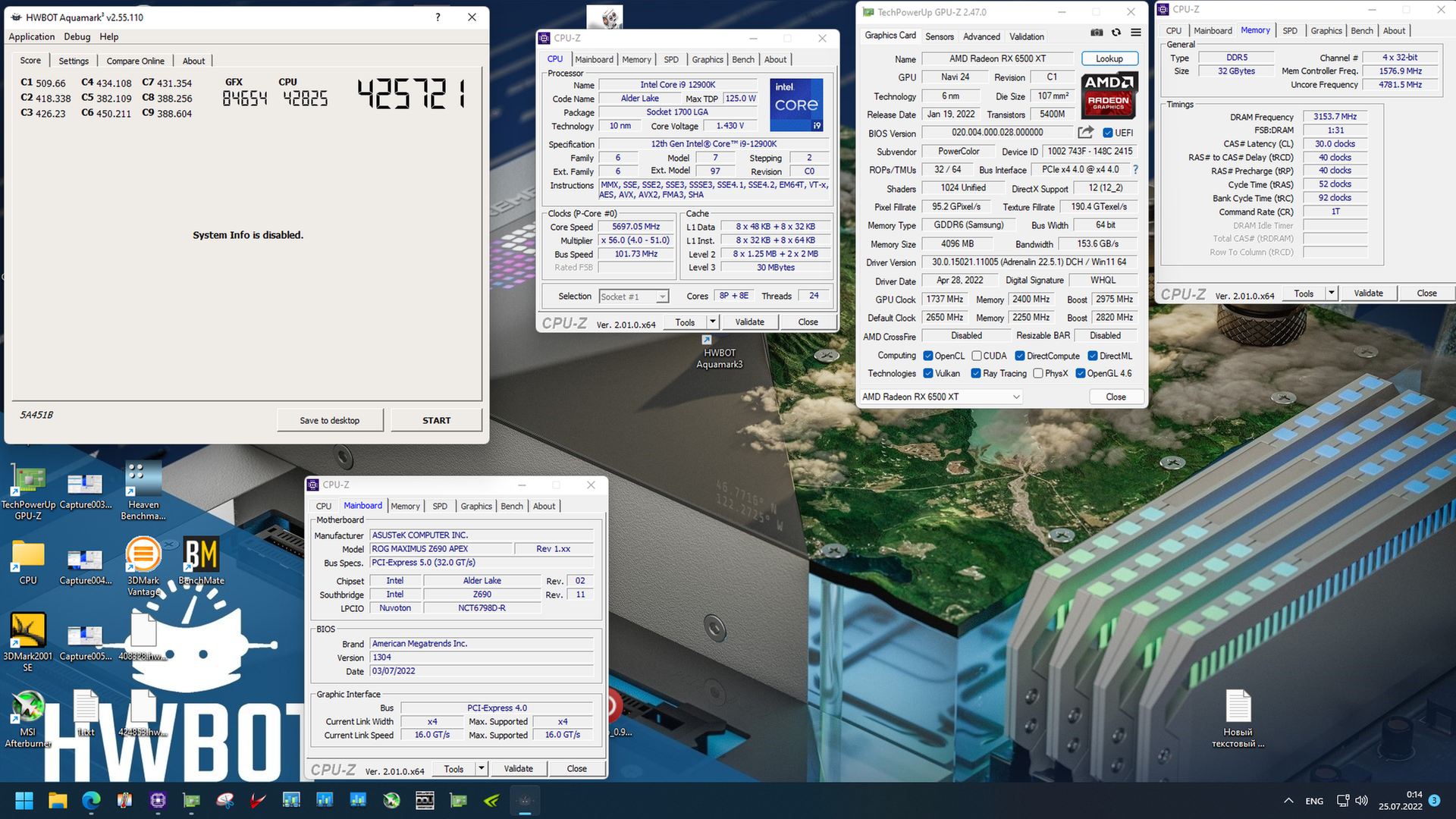
Task: Click the Close button in GPU-Z
Action: pyautogui.click(x=1116, y=397)
